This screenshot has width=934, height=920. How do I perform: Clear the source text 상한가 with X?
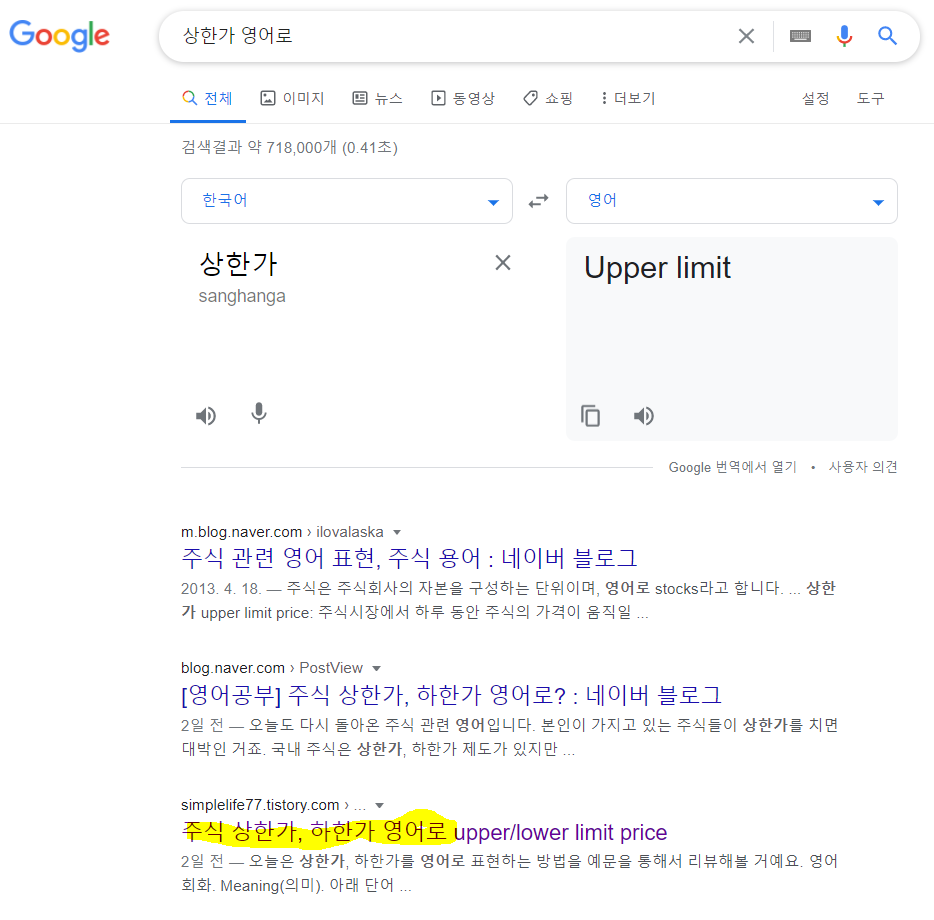point(503,263)
